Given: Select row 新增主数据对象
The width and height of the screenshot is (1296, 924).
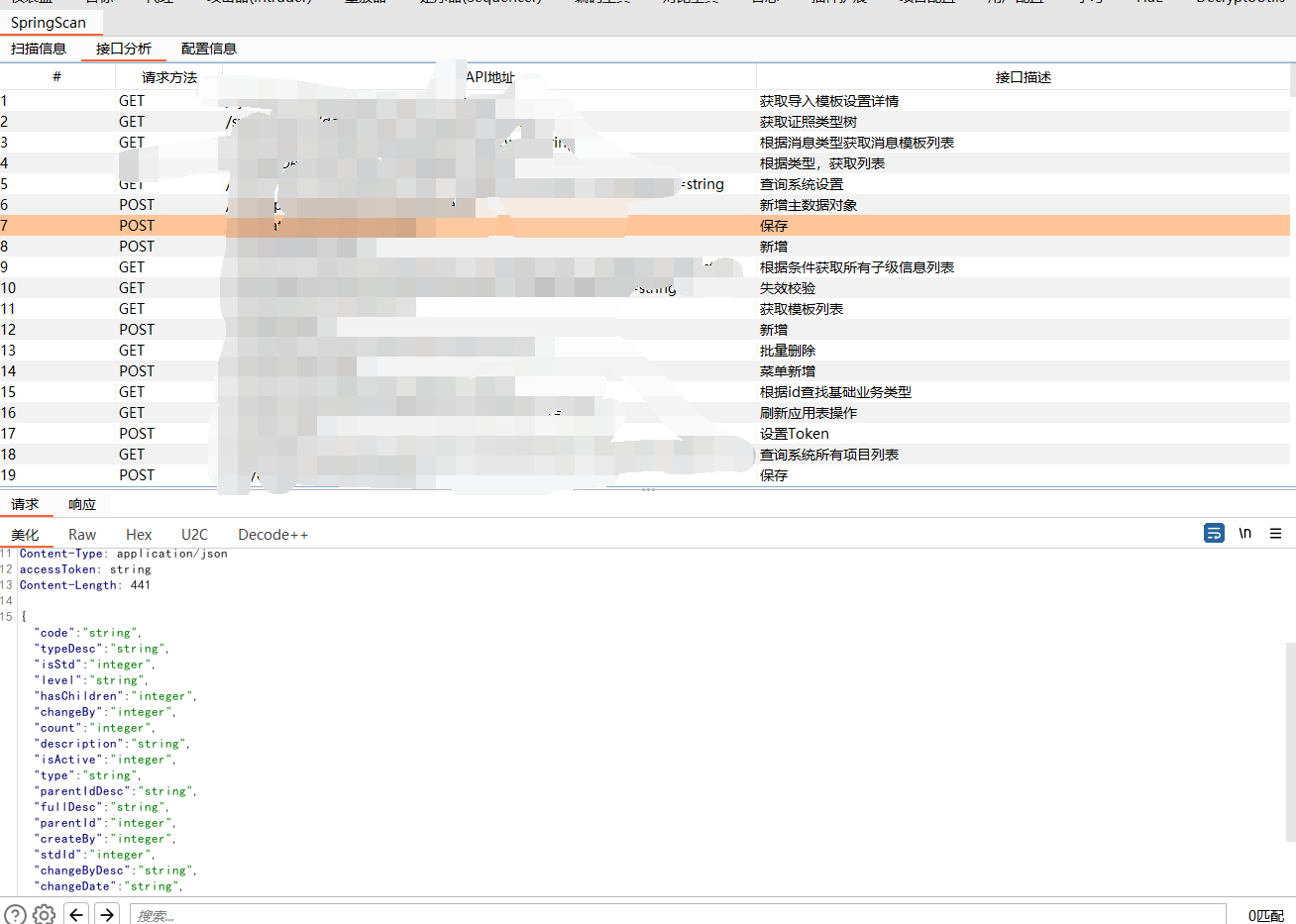Looking at the screenshot, I should tap(645, 205).
